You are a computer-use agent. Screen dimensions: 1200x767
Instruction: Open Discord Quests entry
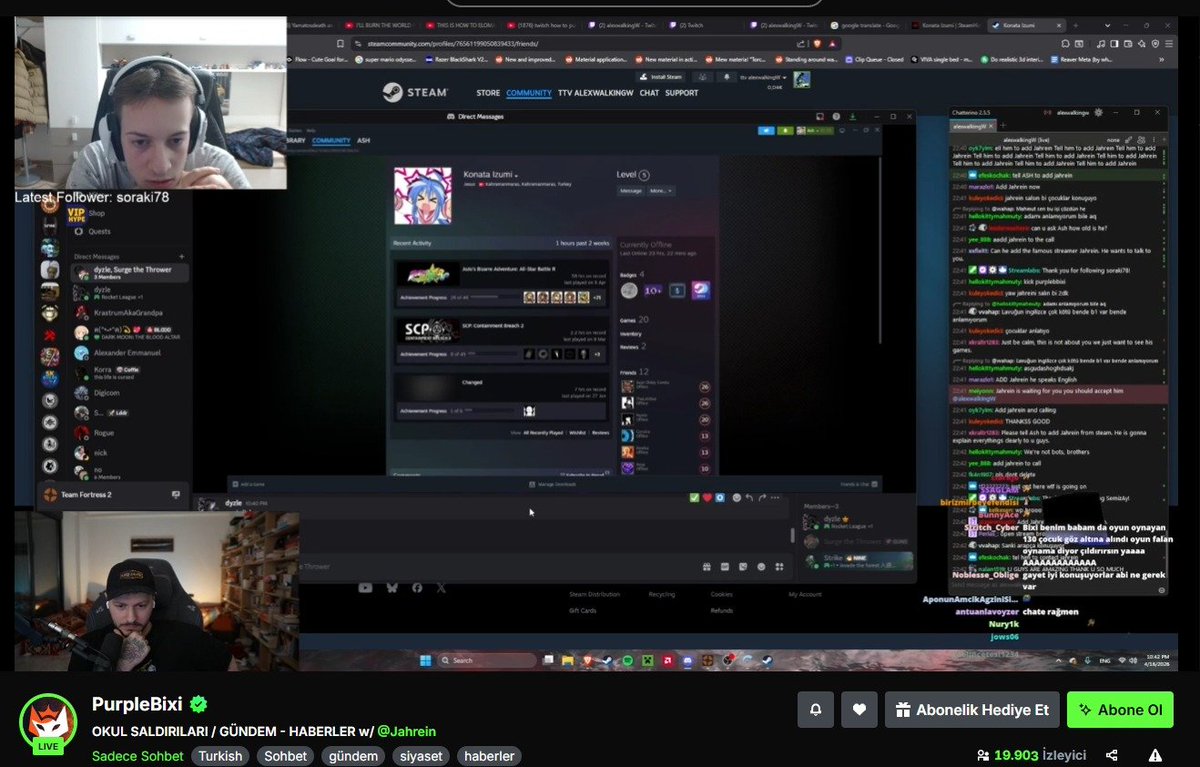[99, 231]
